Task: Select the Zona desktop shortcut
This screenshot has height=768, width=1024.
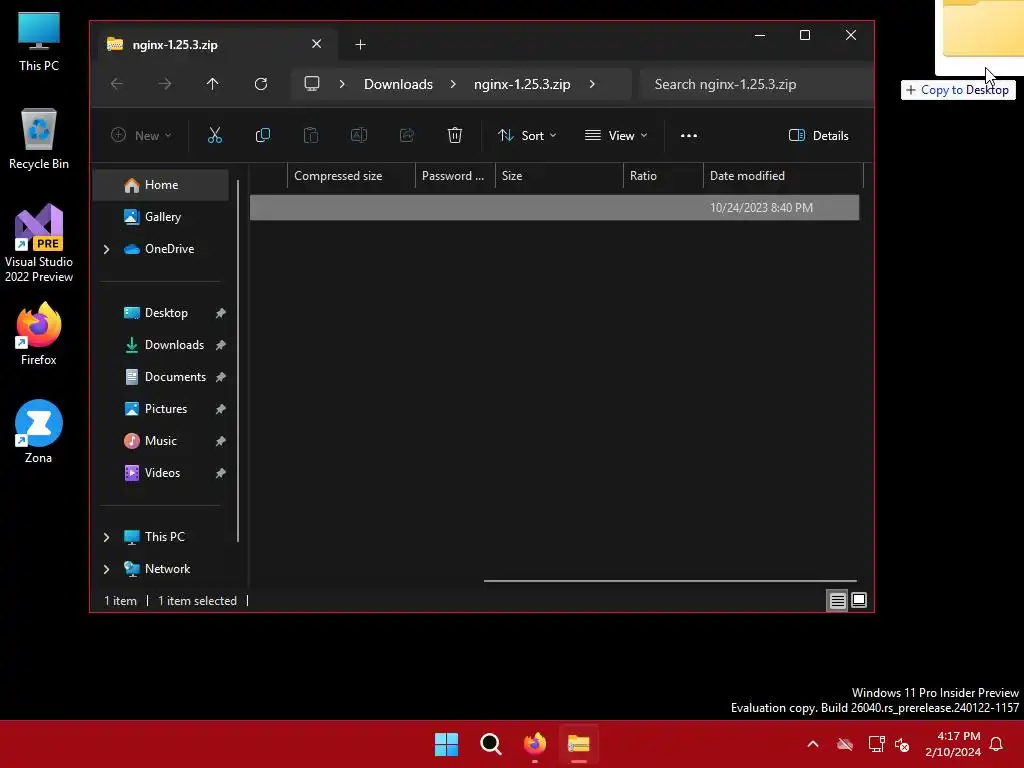Action: tap(39, 432)
